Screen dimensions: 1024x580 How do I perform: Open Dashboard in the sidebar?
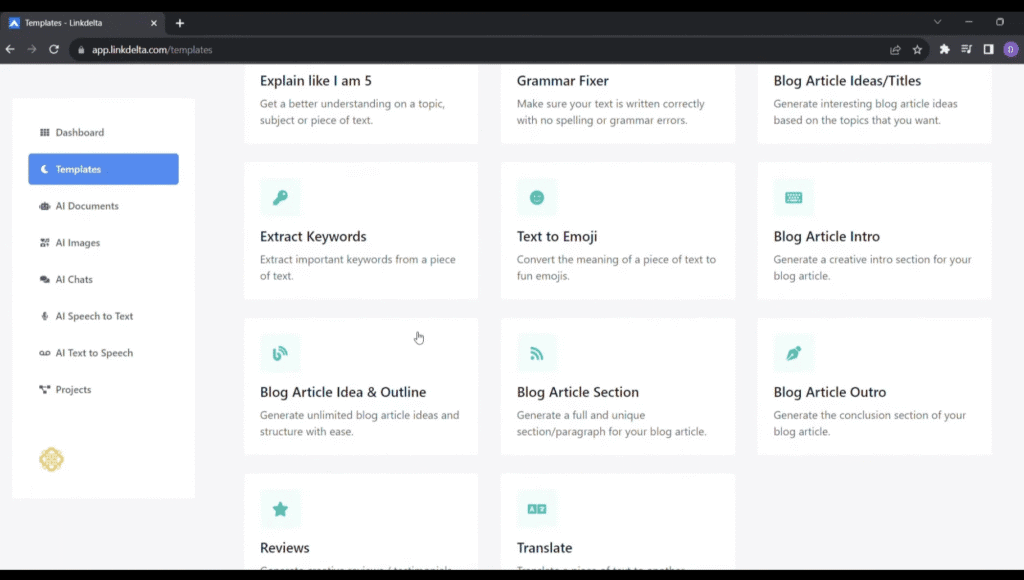(79, 132)
